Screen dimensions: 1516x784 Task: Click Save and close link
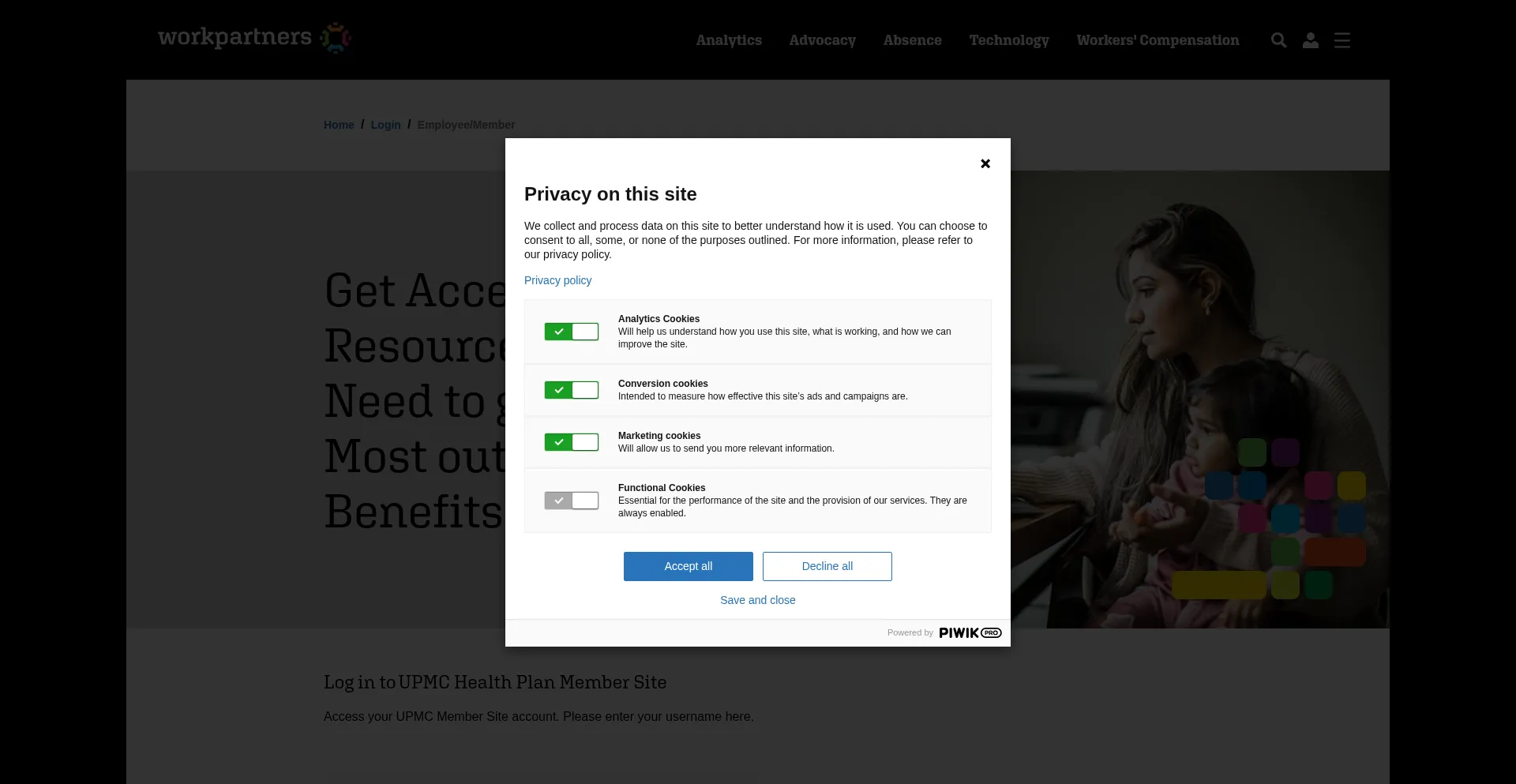pos(757,600)
